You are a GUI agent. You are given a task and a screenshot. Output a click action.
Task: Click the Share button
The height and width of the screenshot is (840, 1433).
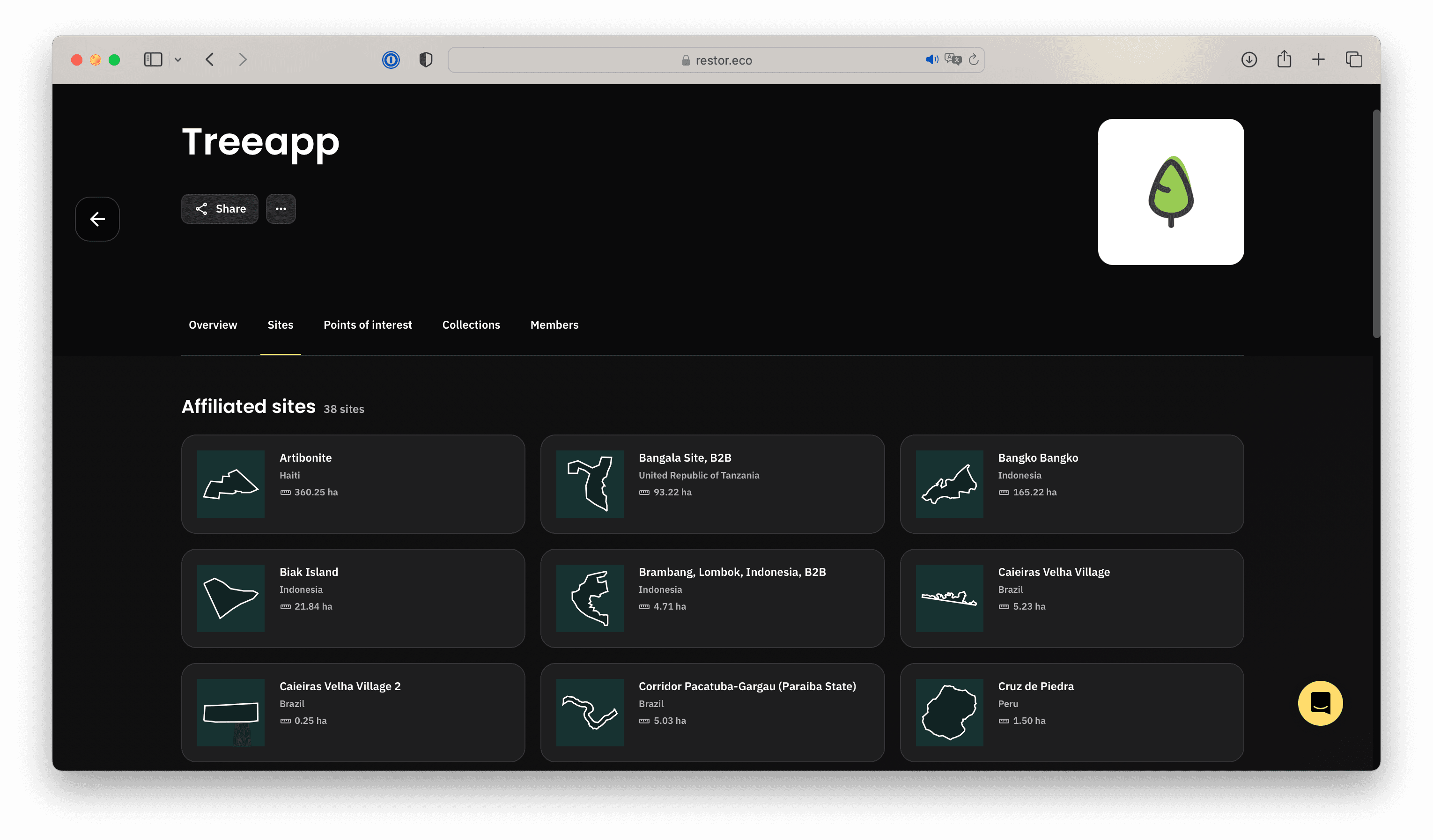click(220, 209)
